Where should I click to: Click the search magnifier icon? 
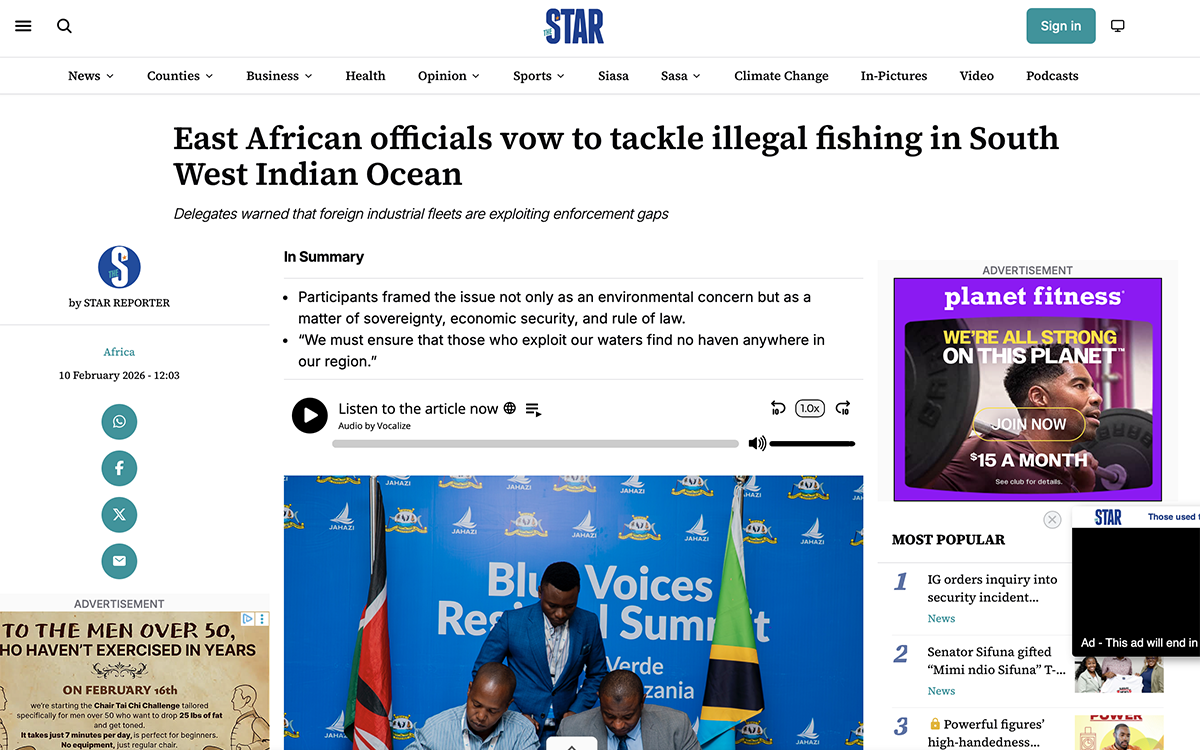click(x=64, y=26)
